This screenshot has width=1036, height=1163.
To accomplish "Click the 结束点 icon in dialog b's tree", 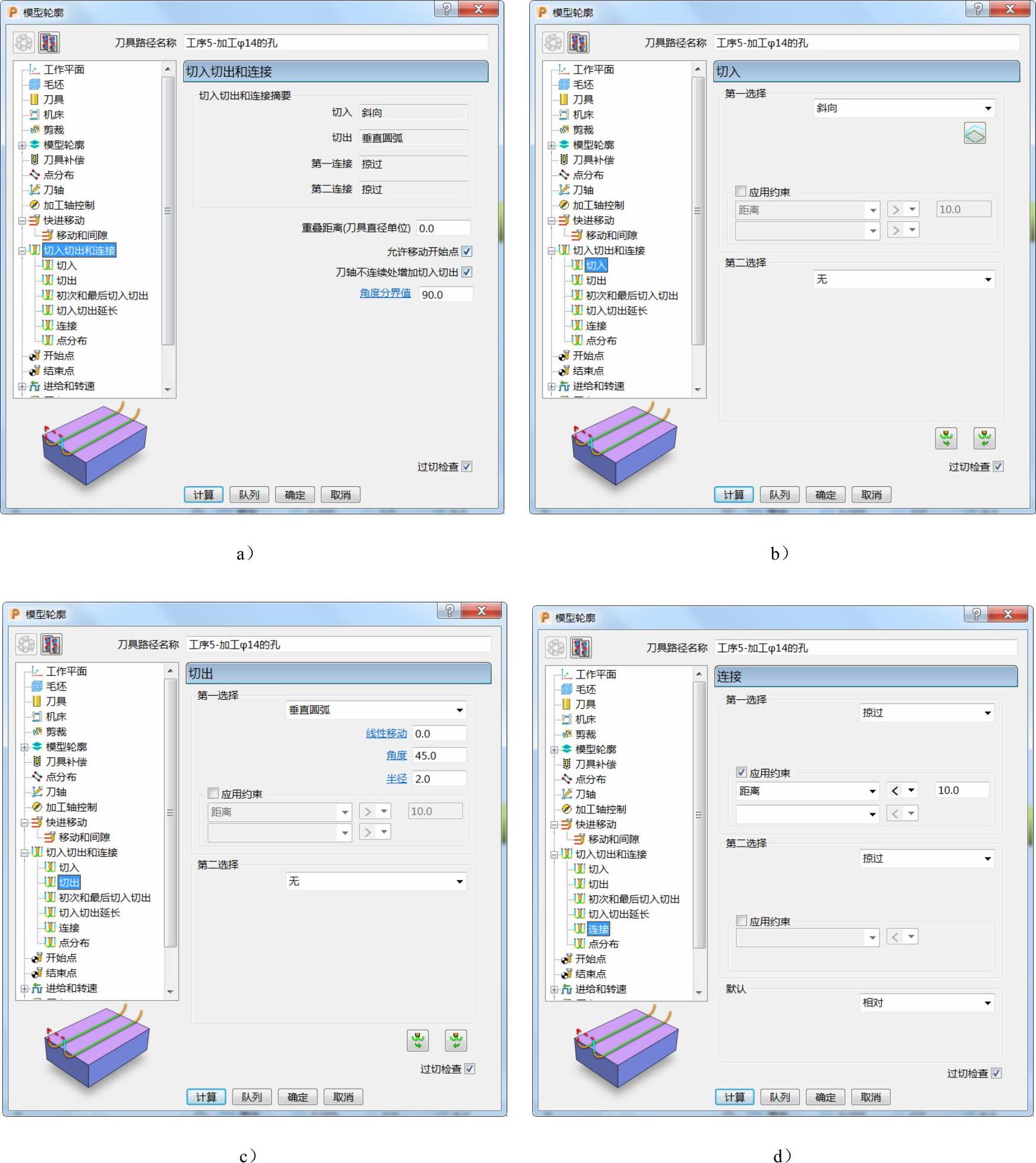I will (x=564, y=371).
